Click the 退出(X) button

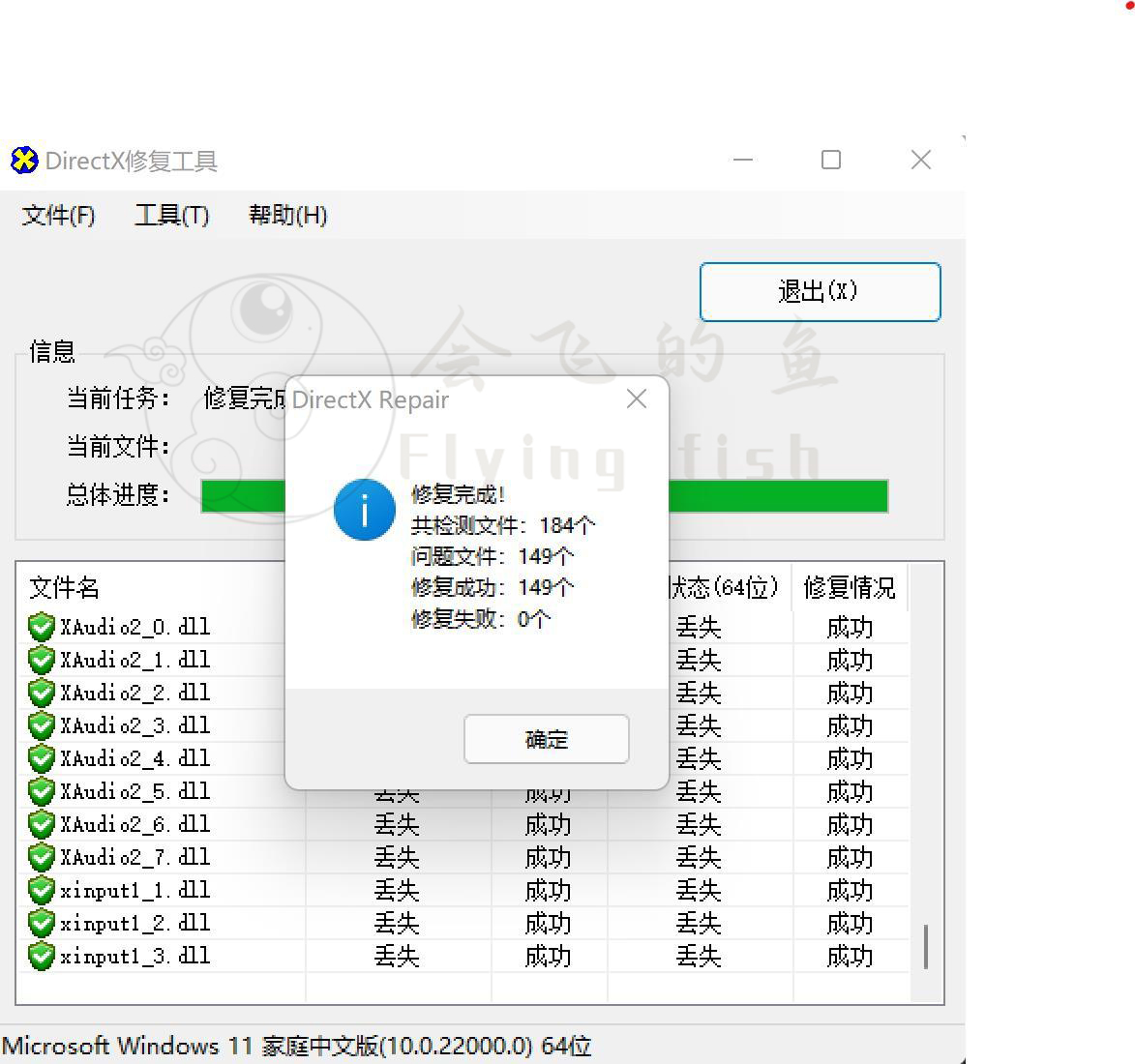tap(821, 292)
